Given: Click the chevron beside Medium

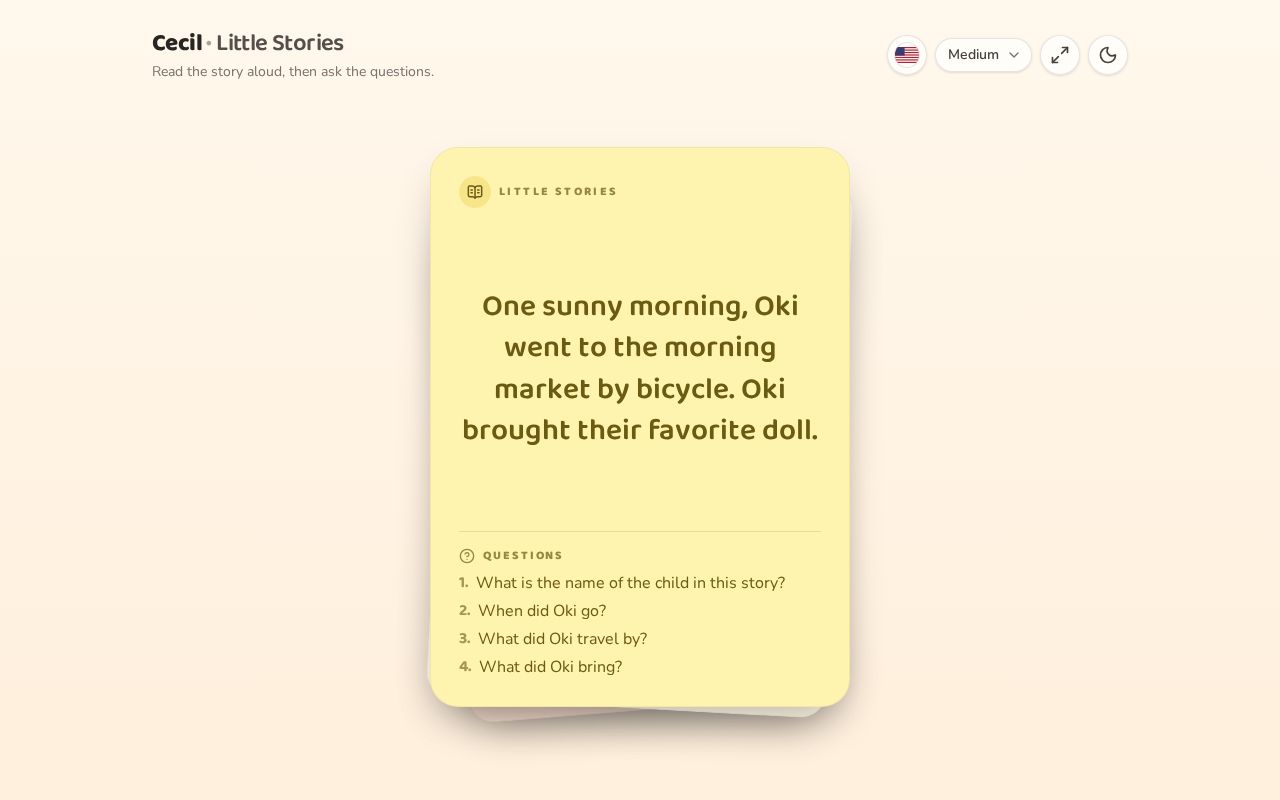Looking at the screenshot, I should pyautogui.click(x=1014, y=55).
